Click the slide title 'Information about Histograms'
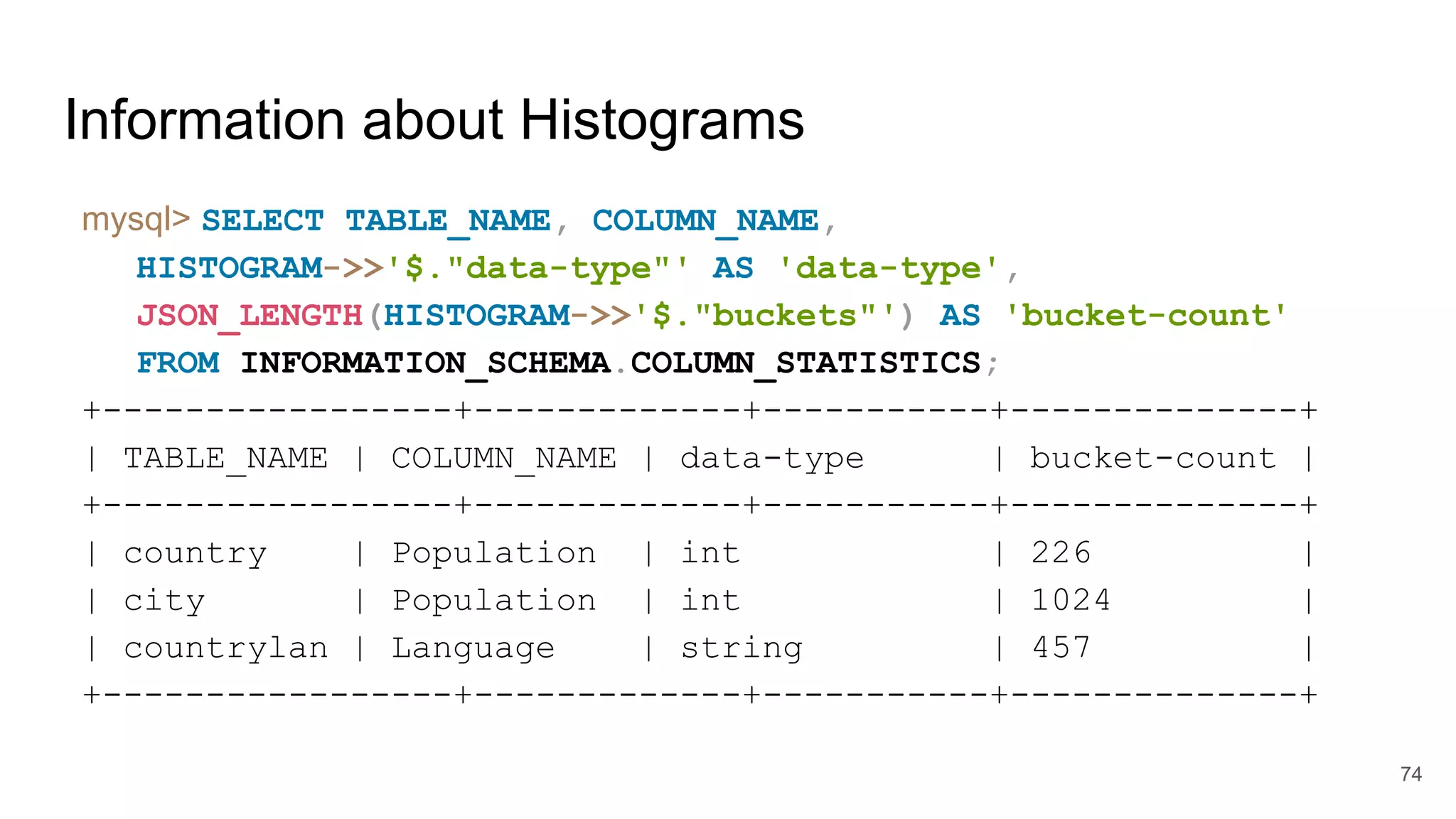Image resolution: width=1456 pixels, height=819 pixels. (x=434, y=120)
